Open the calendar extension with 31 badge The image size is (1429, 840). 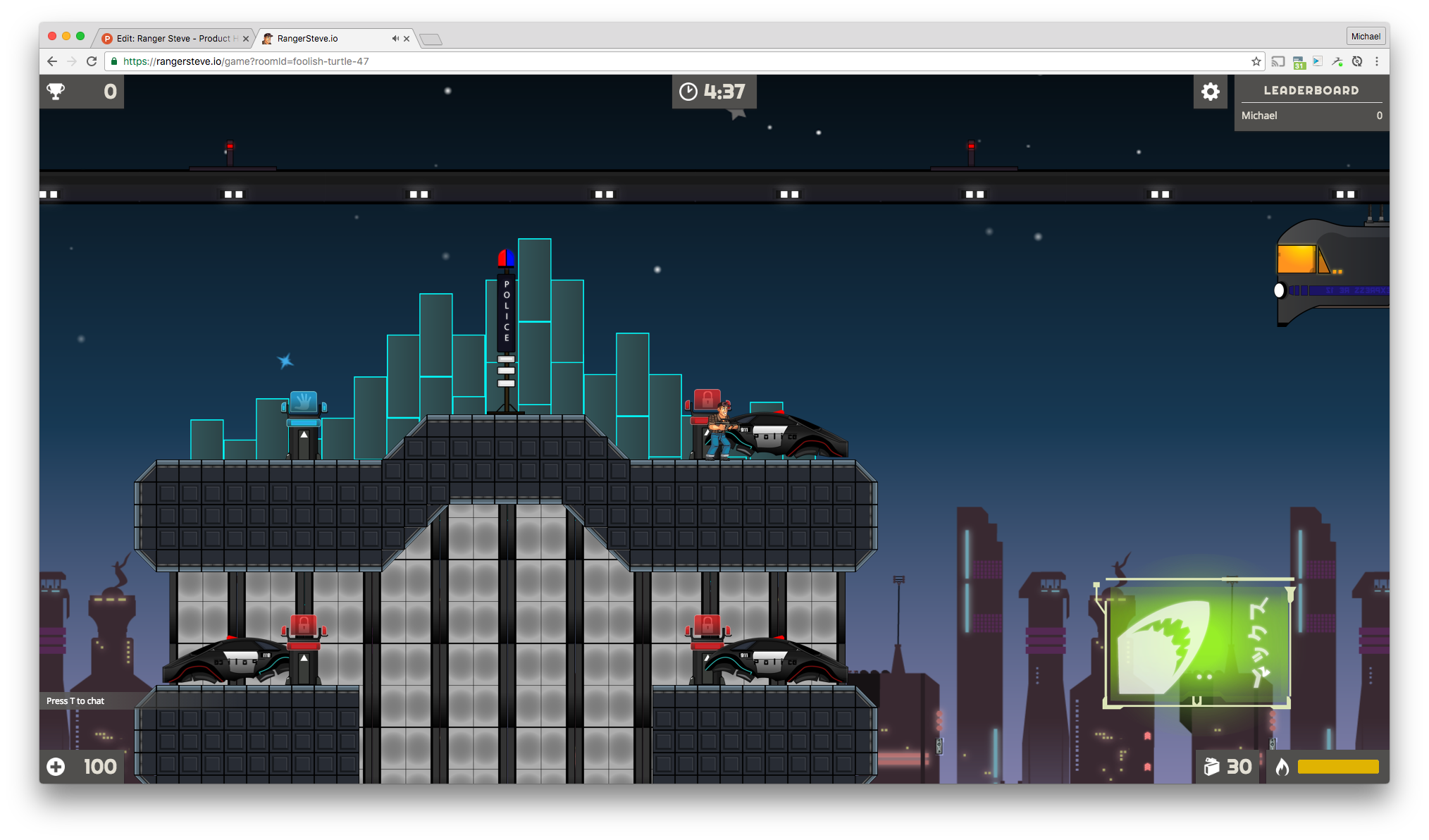pyautogui.click(x=1299, y=62)
